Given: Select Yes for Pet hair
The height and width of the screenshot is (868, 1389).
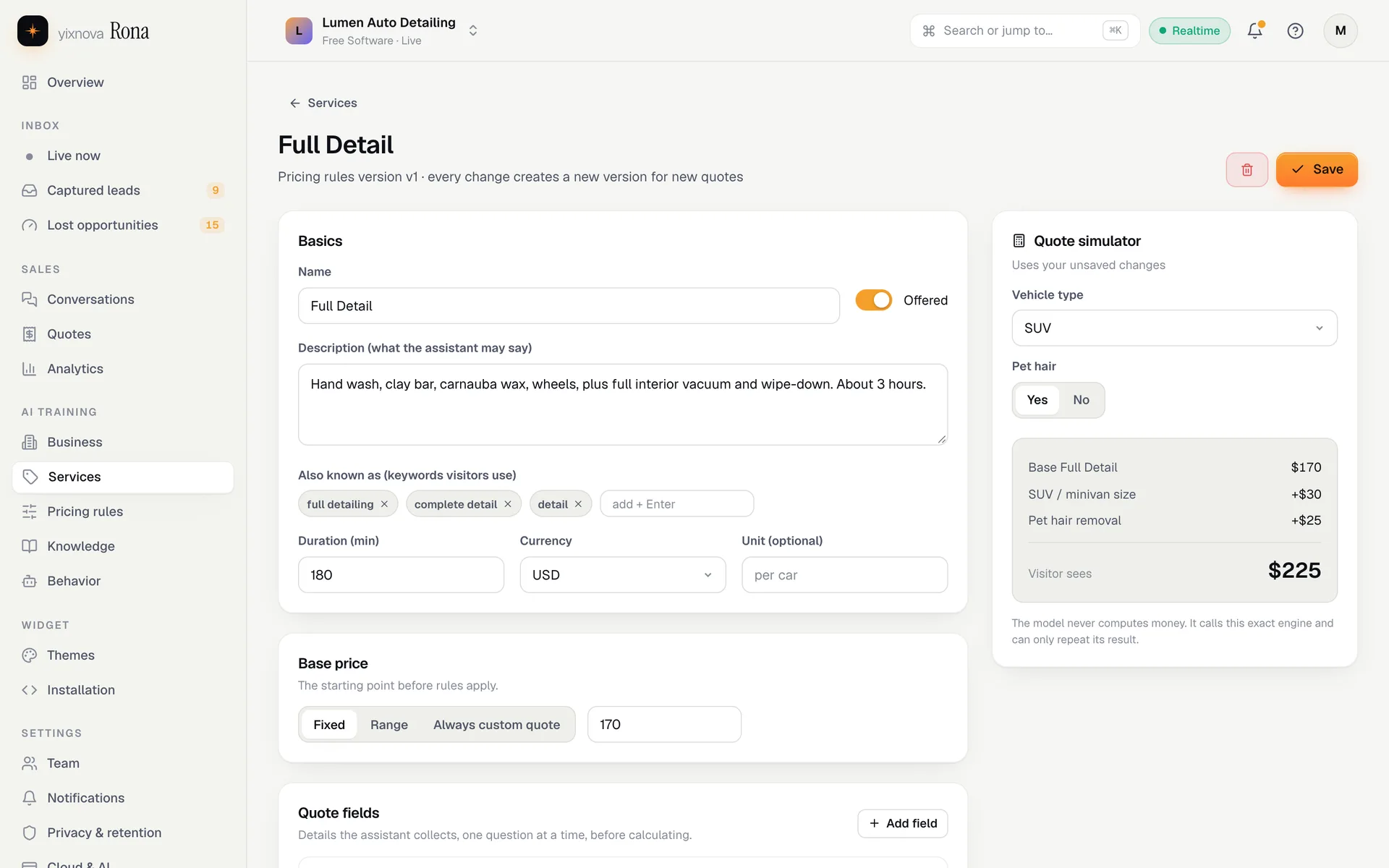Looking at the screenshot, I should 1037,400.
